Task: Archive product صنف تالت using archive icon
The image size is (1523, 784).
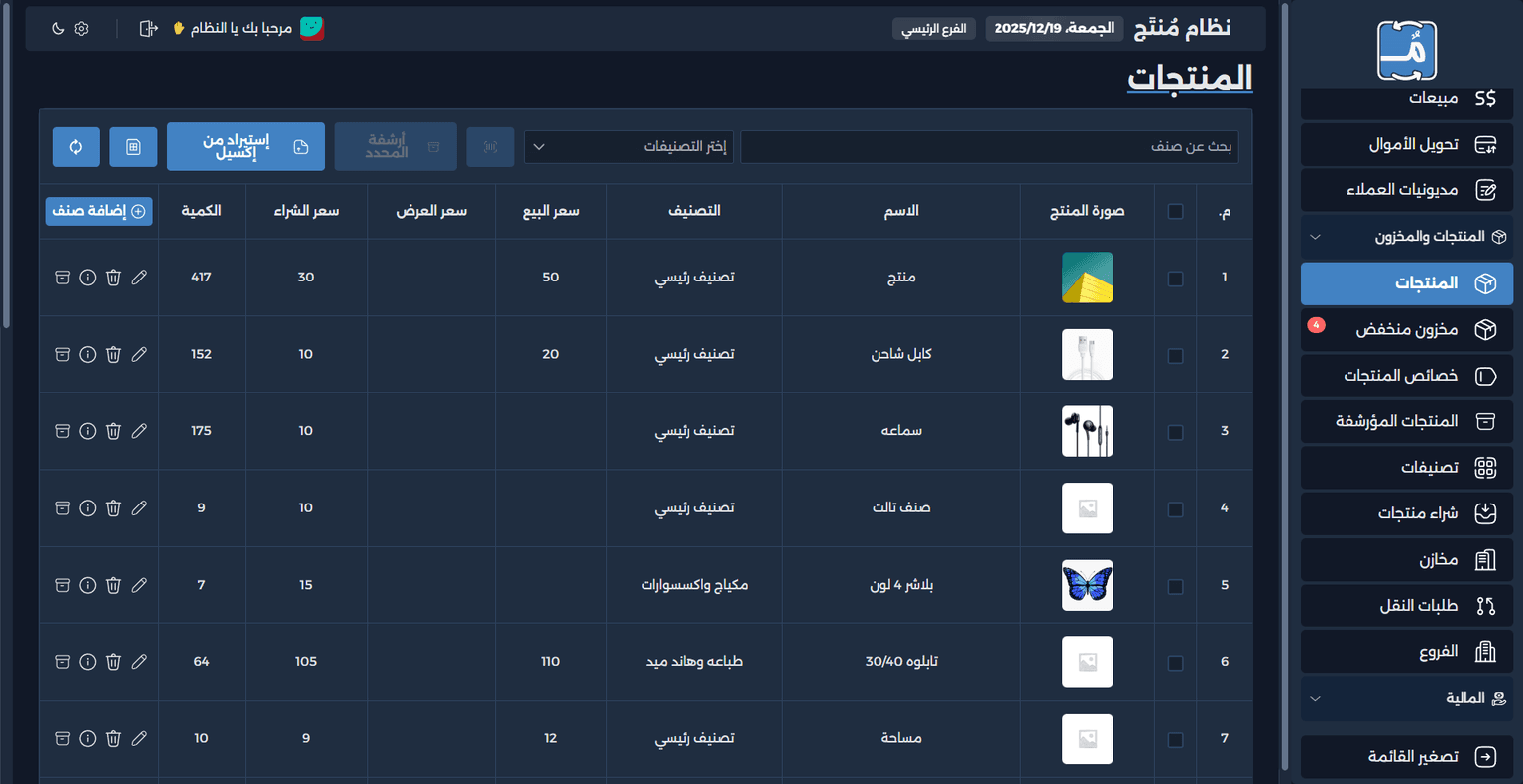Action: 62,507
